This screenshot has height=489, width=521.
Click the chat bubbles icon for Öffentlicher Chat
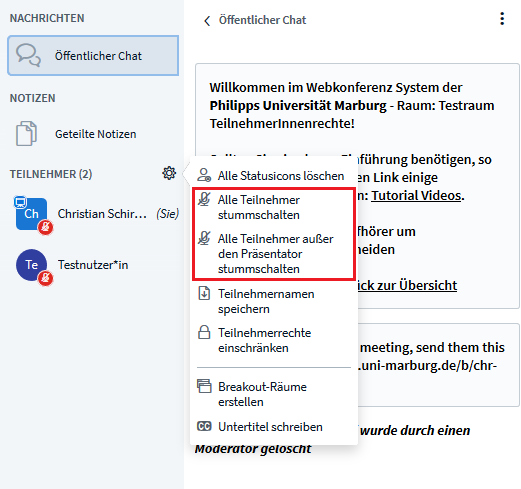29,55
